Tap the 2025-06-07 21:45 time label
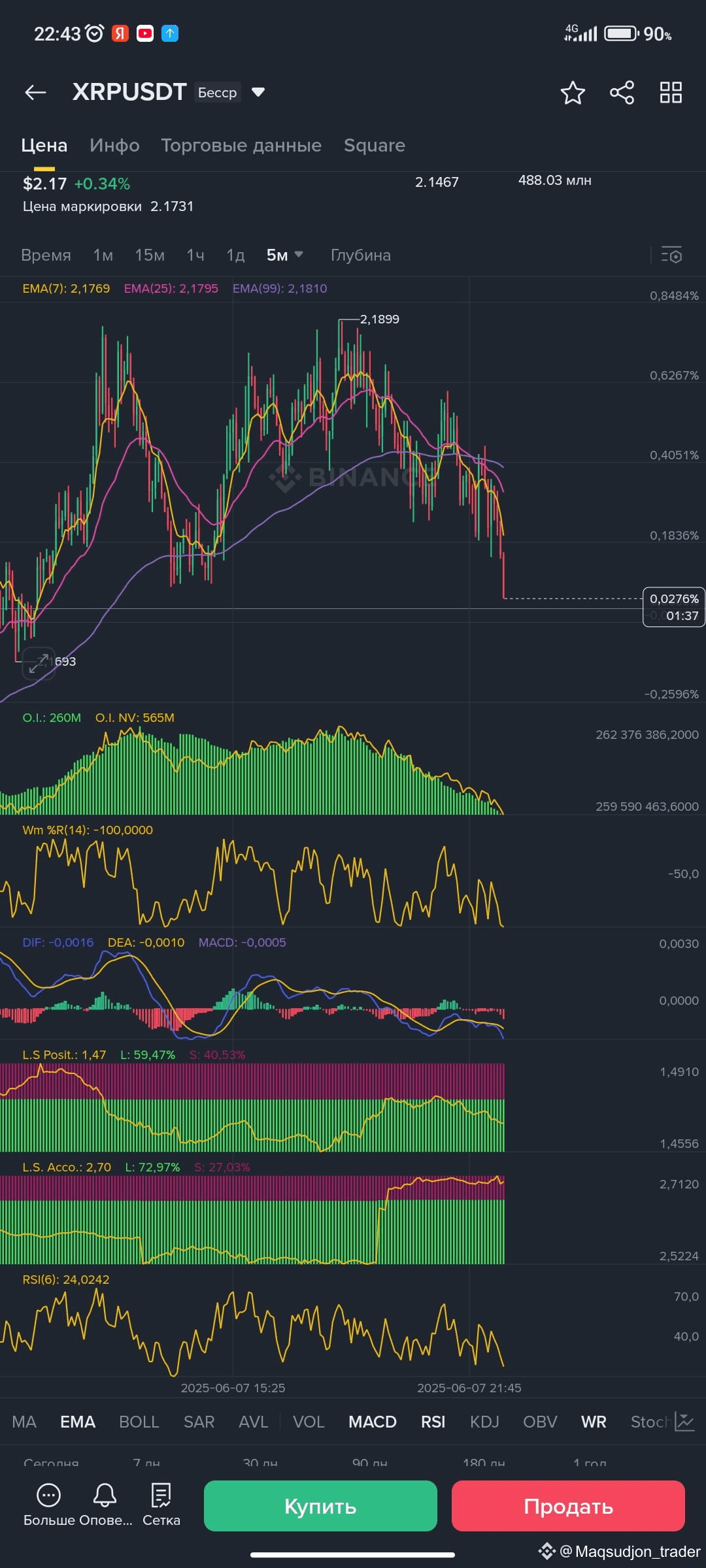 (469, 1388)
